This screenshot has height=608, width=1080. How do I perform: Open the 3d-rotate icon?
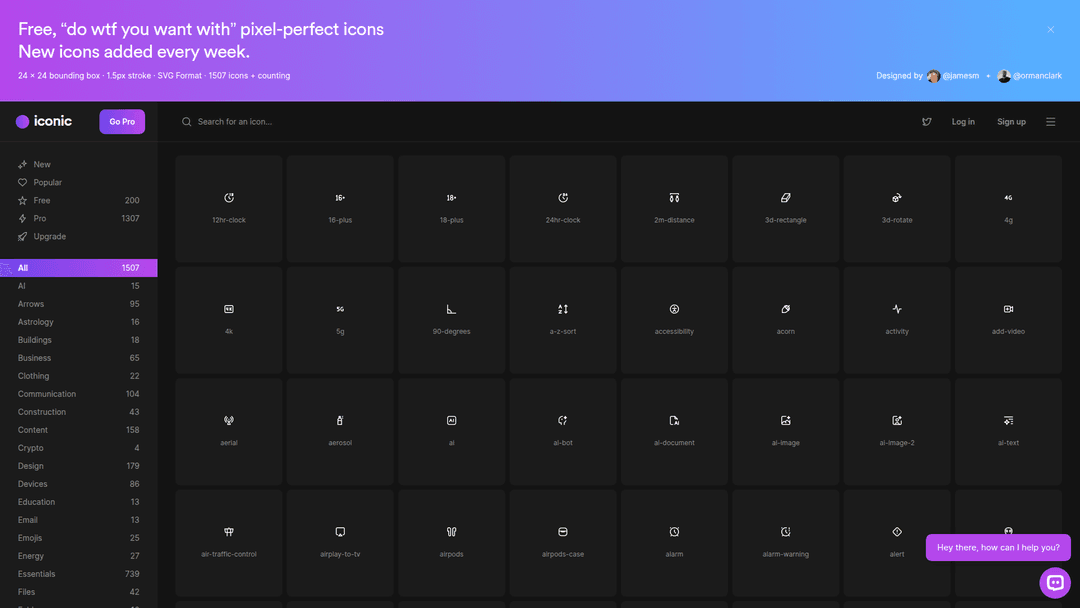coord(897,208)
